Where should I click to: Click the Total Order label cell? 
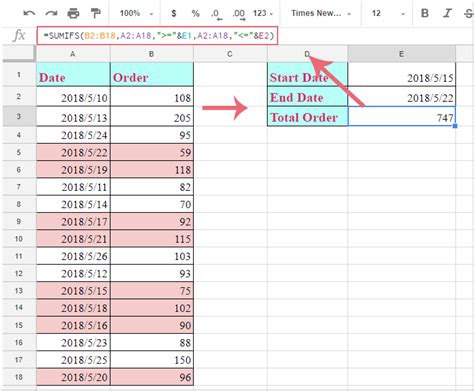[x=307, y=117]
